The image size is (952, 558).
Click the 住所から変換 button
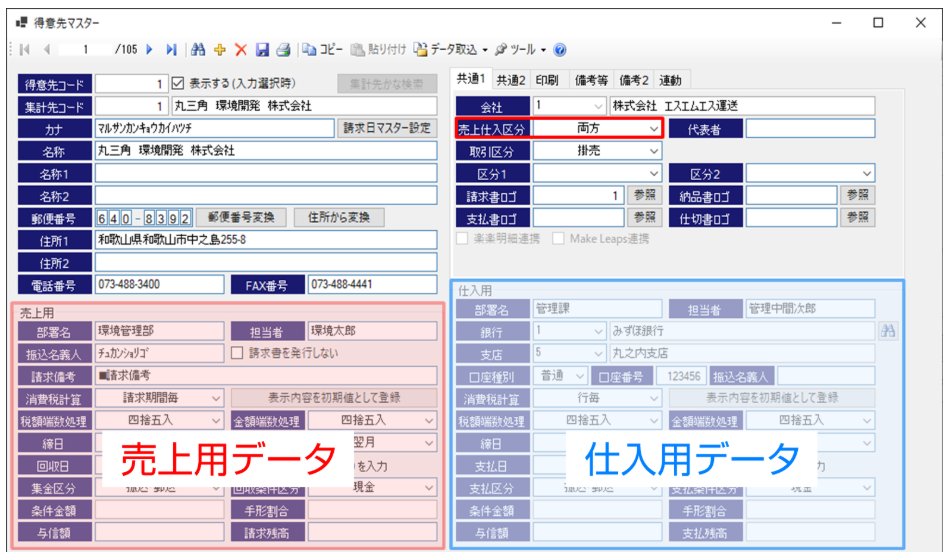pyautogui.click(x=339, y=217)
